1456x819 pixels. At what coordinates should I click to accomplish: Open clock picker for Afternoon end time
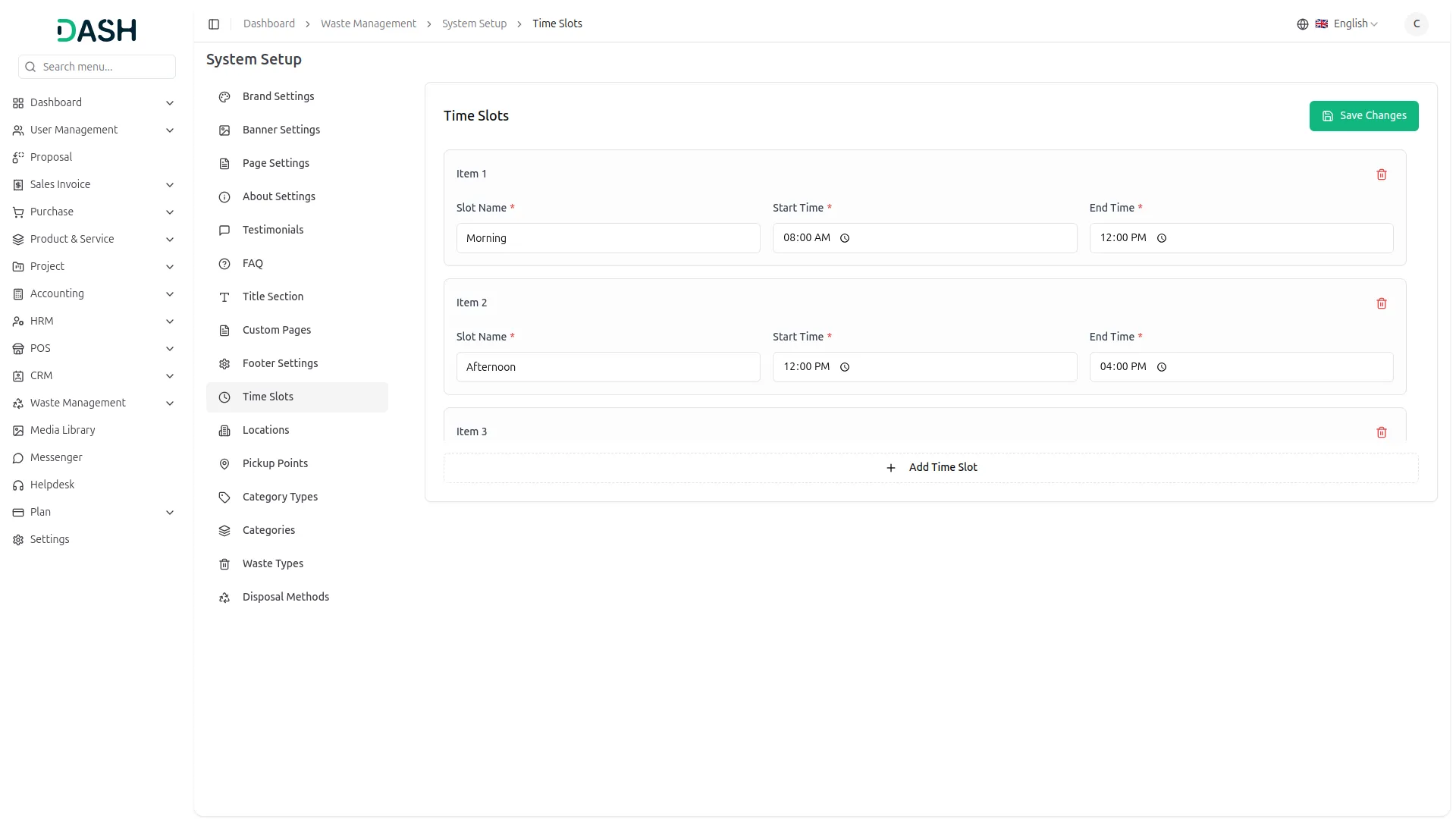pos(1161,367)
